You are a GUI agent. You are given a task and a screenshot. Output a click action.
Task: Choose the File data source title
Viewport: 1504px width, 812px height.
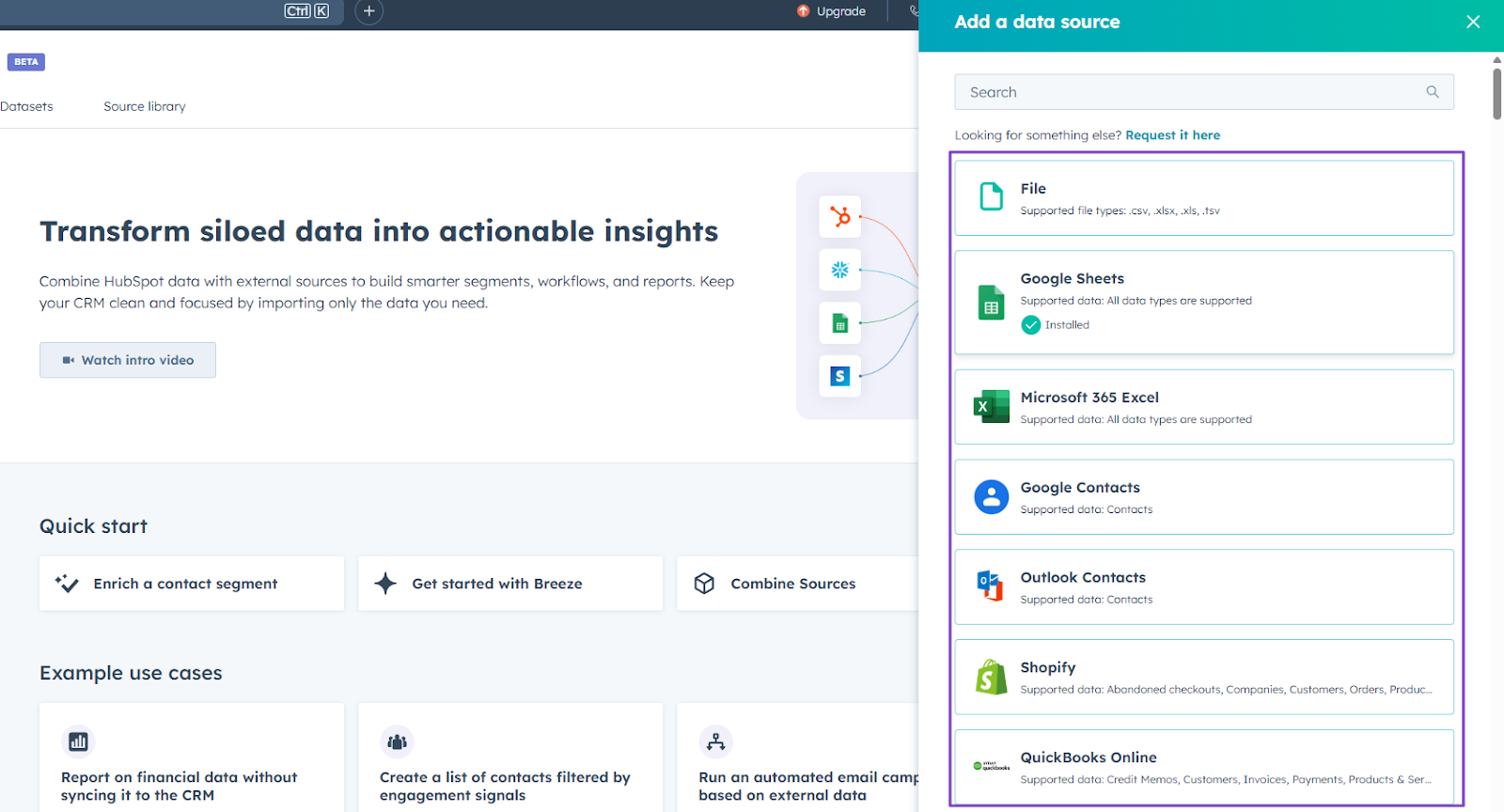point(1033,189)
